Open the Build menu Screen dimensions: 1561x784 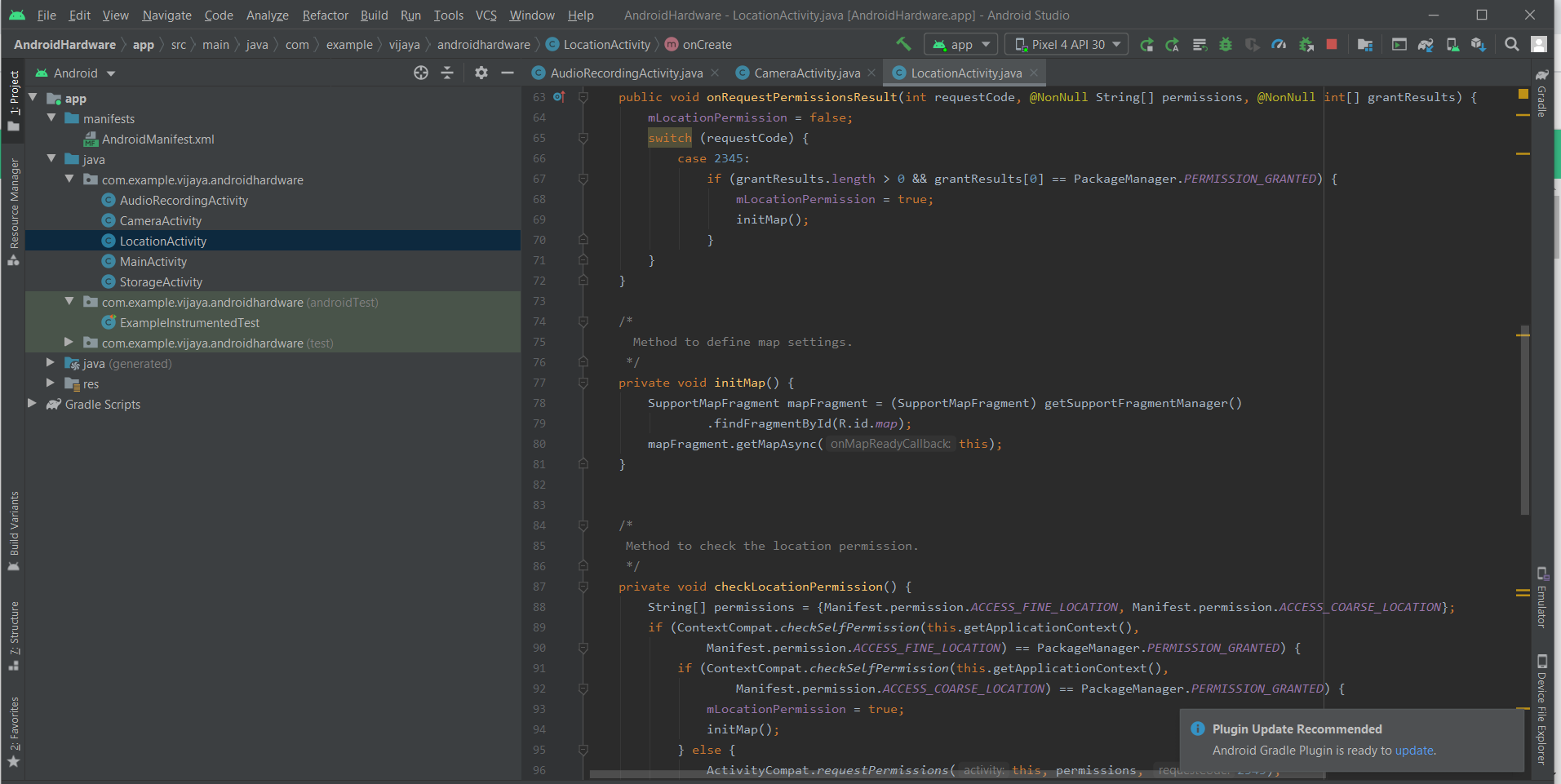[x=374, y=15]
